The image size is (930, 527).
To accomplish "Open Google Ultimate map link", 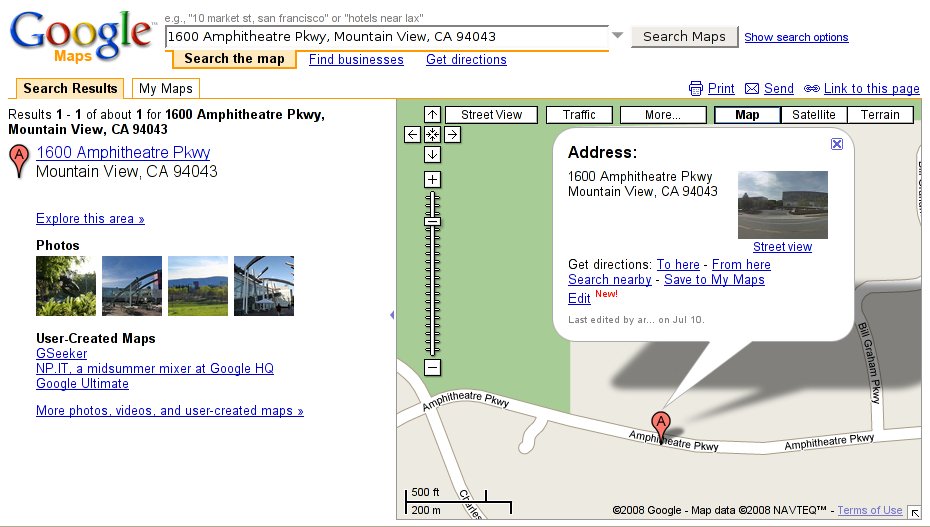I will tap(82, 384).
